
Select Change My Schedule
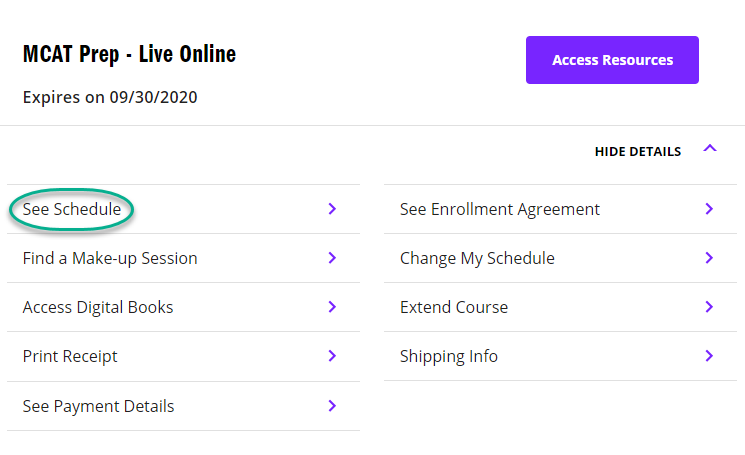477,258
